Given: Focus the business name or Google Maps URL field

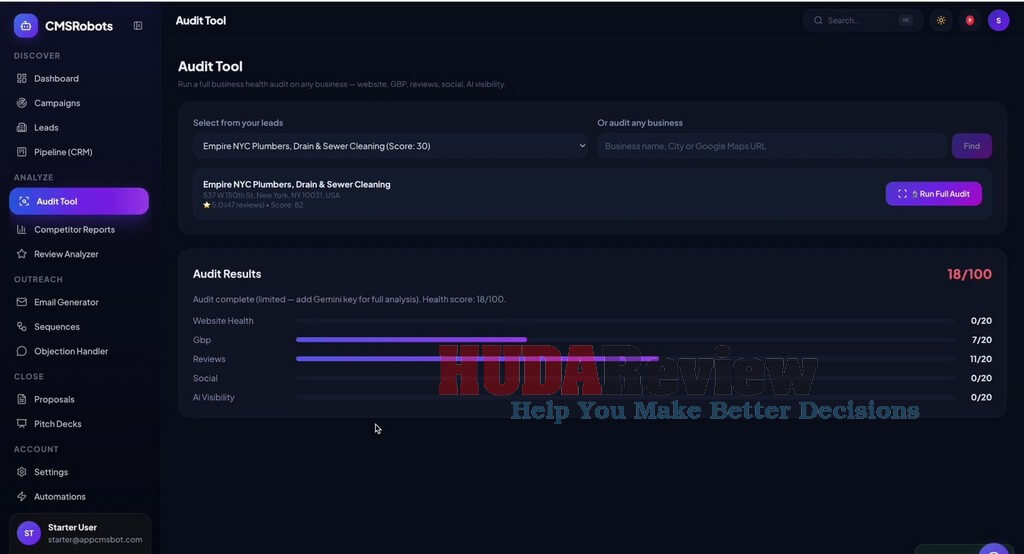Looking at the screenshot, I should (x=771, y=146).
